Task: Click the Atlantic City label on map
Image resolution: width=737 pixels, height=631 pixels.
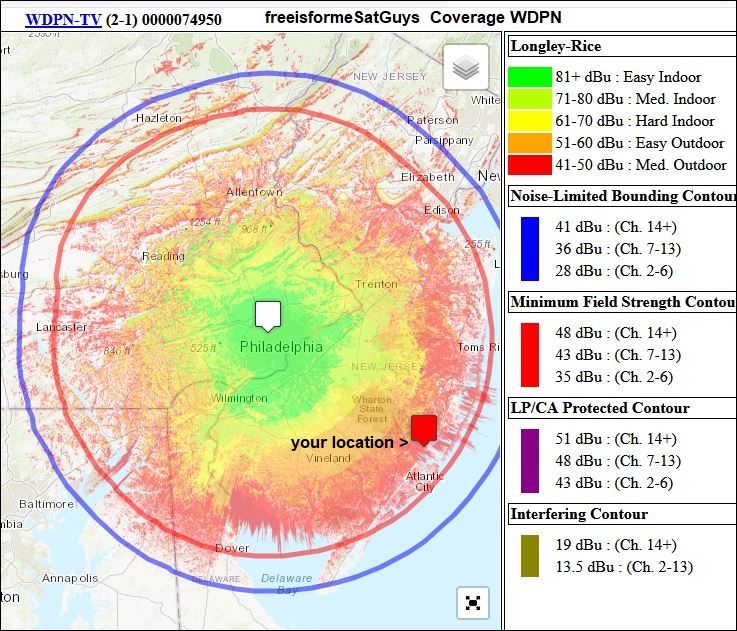Action: pos(425,482)
